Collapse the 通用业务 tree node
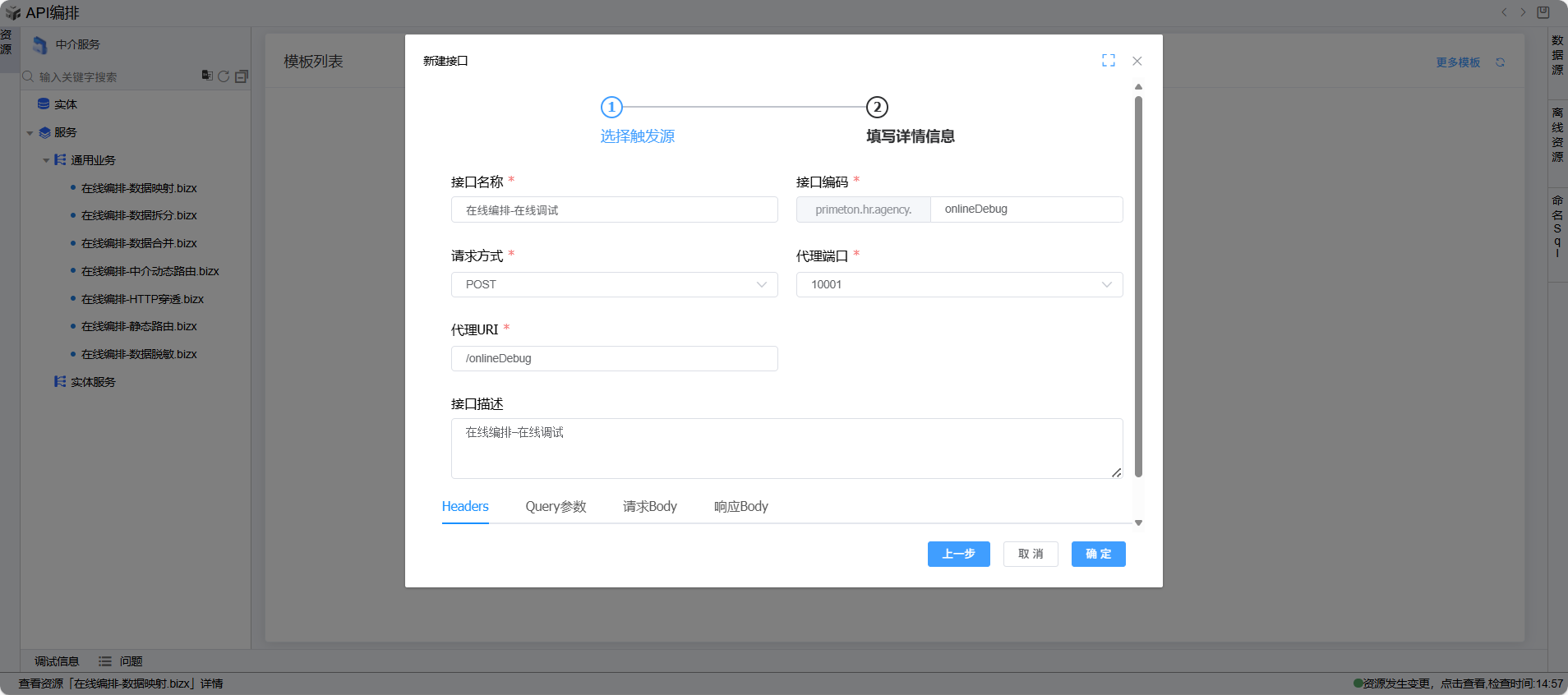 tap(47, 160)
